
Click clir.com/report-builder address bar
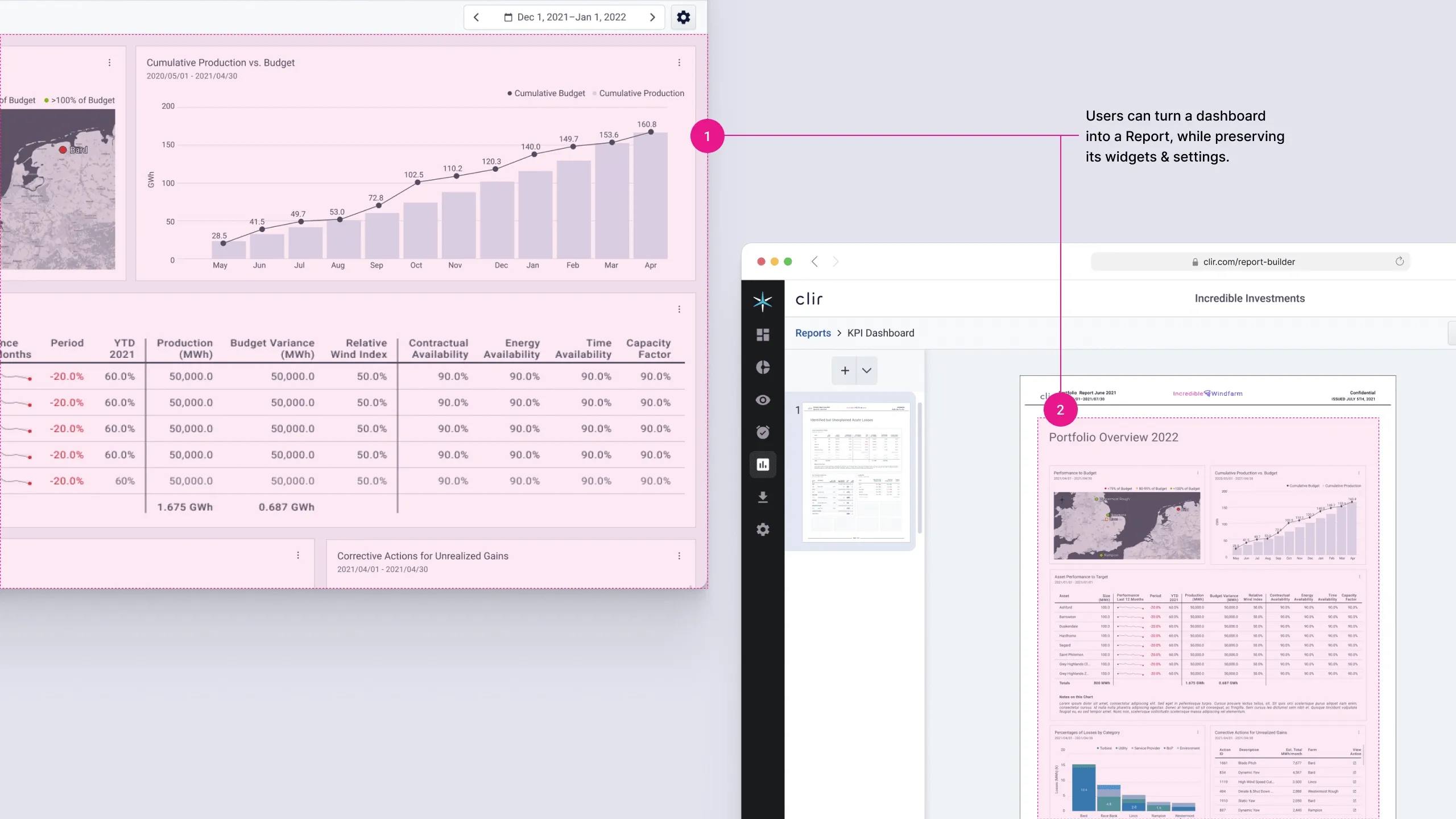tap(1250, 262)
